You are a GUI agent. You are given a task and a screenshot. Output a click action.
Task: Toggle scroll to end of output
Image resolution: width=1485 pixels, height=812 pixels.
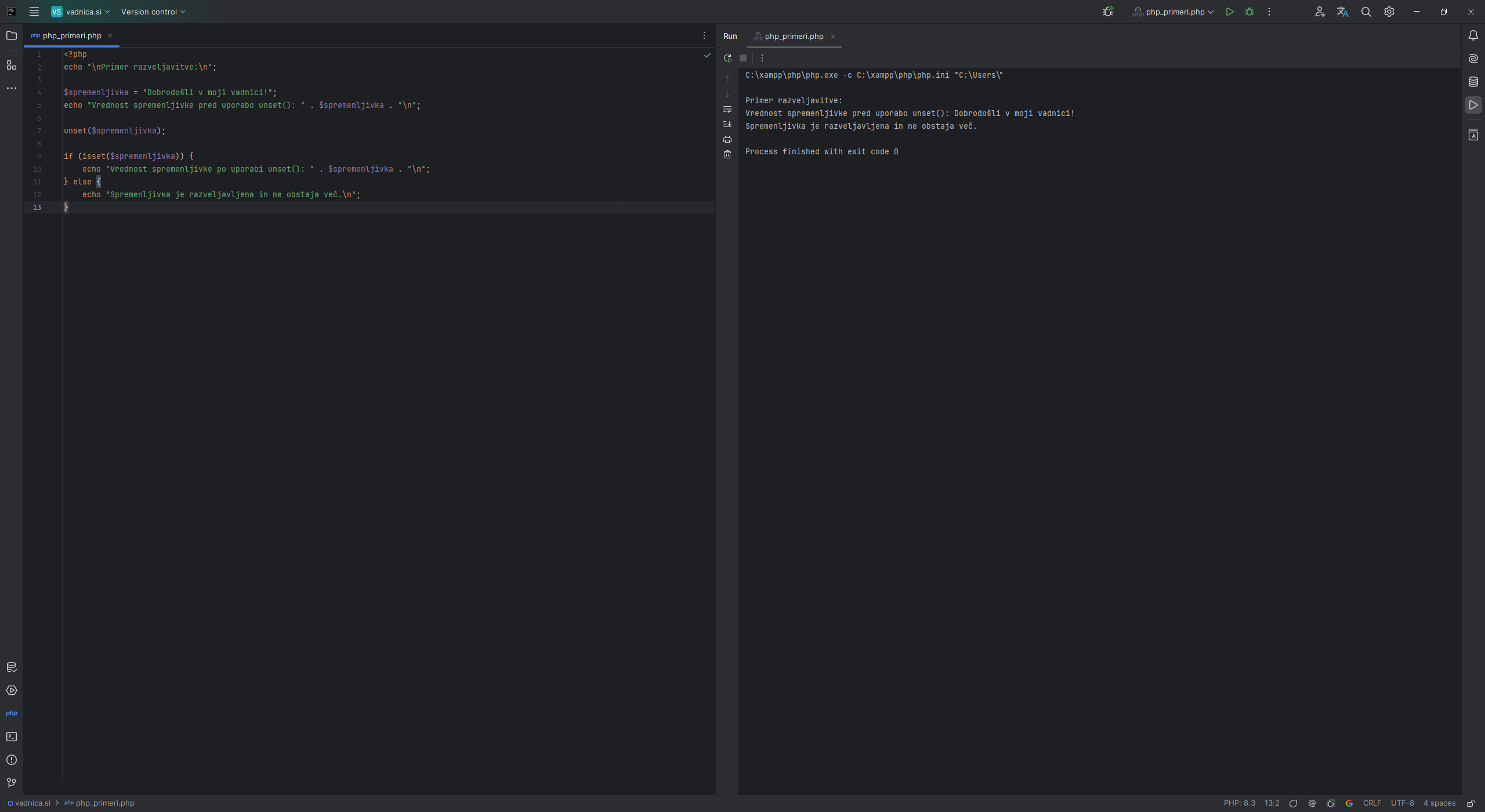(727, 124)
